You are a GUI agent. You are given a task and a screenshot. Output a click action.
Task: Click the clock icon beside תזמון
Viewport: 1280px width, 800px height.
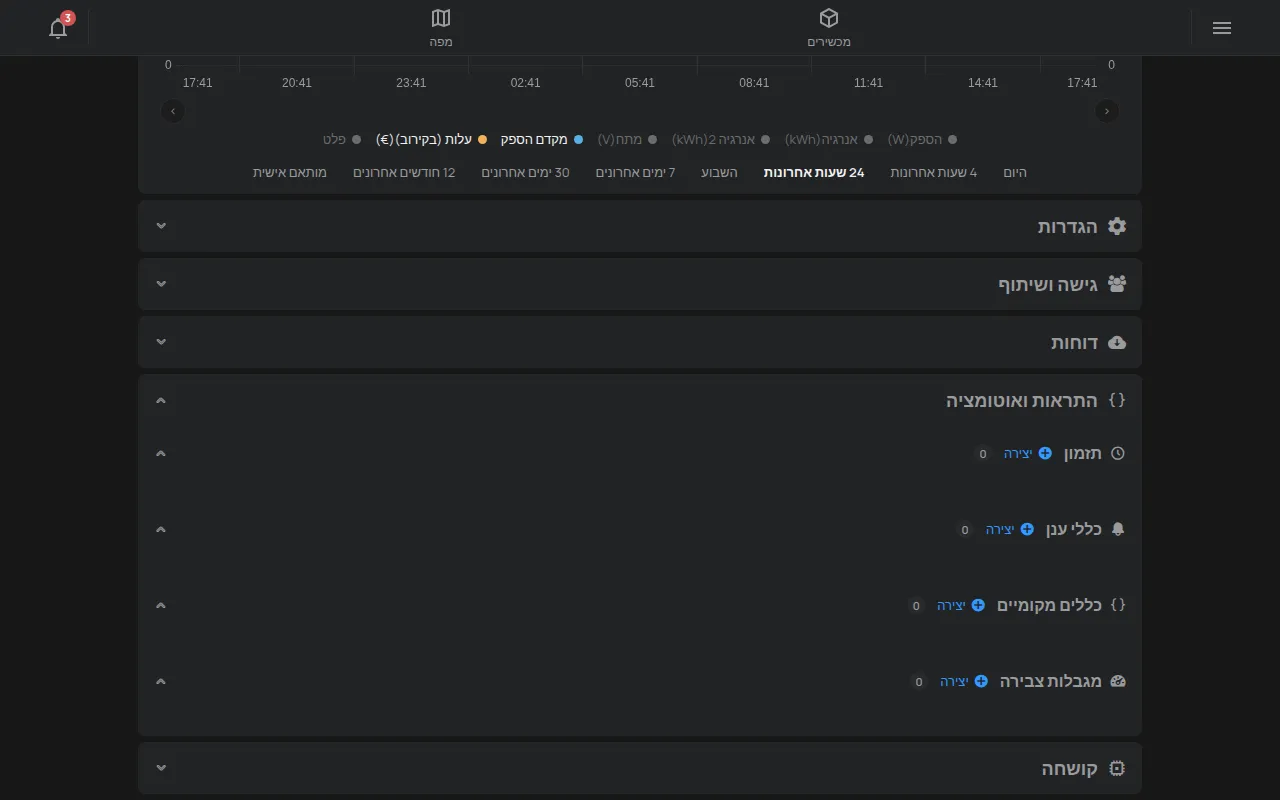pyautogui.click(x=1118, y=453)
